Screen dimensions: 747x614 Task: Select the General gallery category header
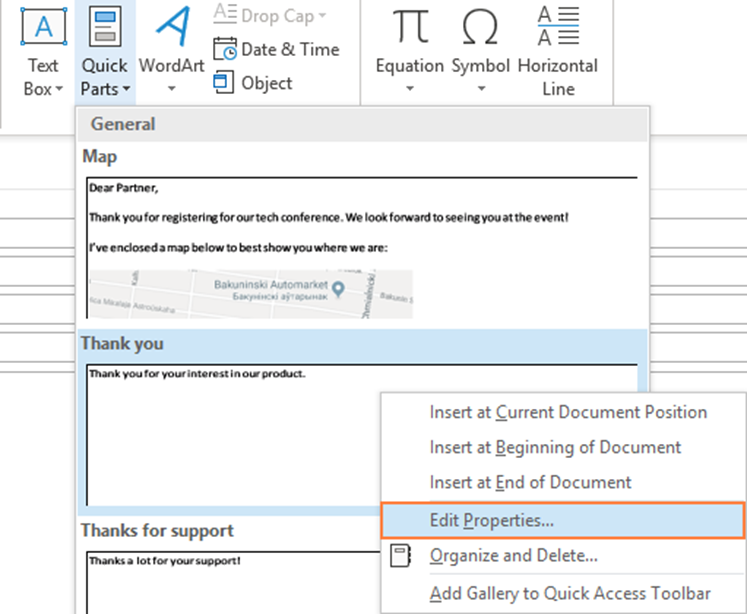coord(363,124)
